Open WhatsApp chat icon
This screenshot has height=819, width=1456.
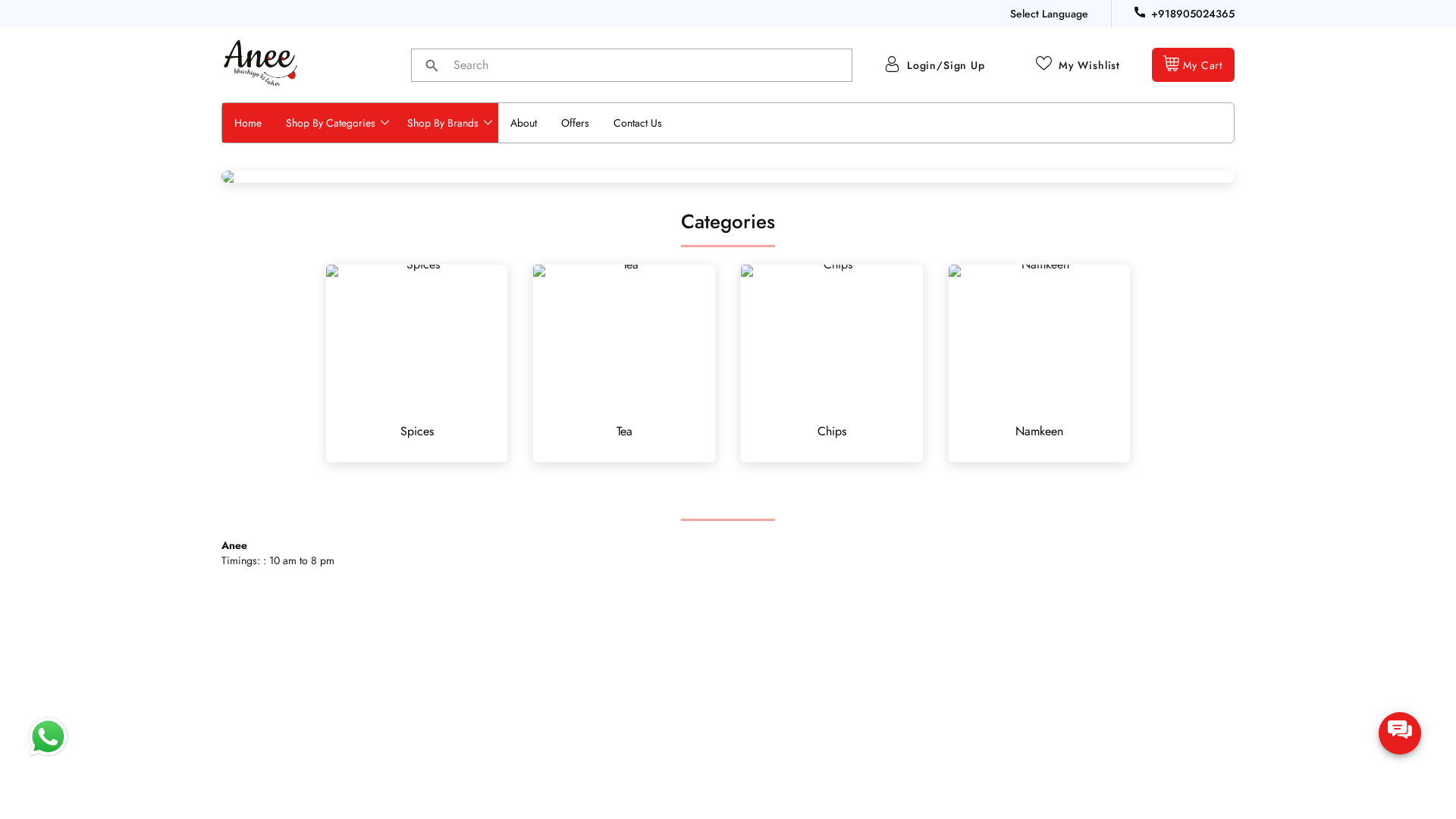point(48,736)
